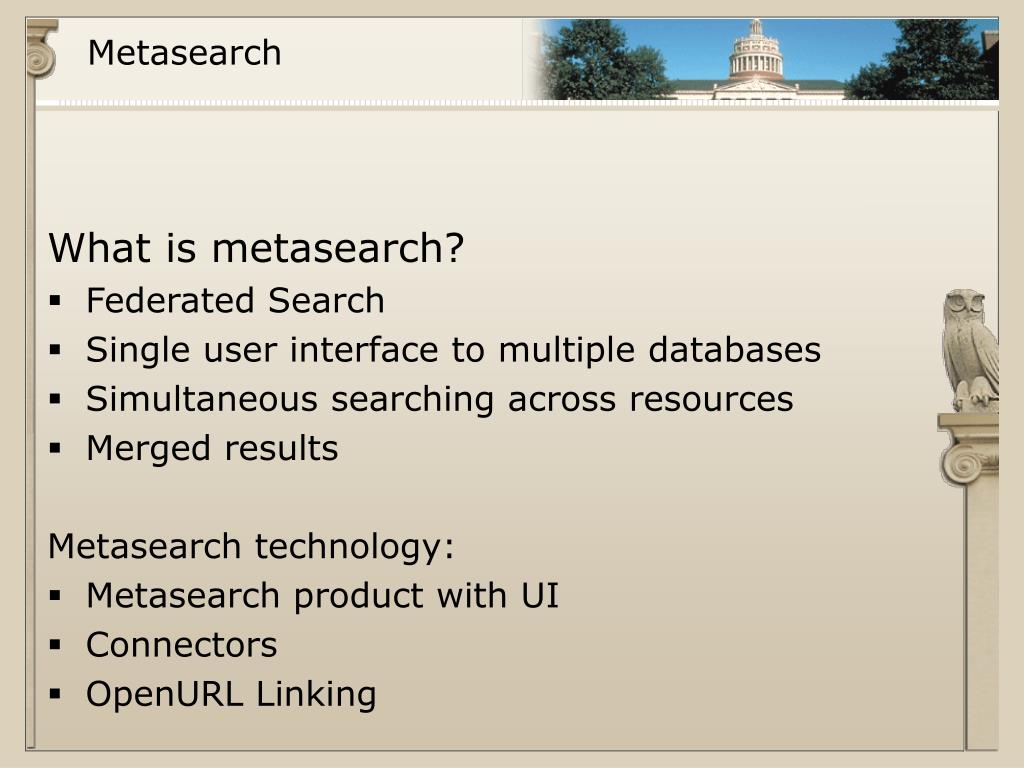The width and height of the screenshot is (1024, 768).
Task: Click the 'Connectors' bullet text
Action: click(x=182, y=645)
